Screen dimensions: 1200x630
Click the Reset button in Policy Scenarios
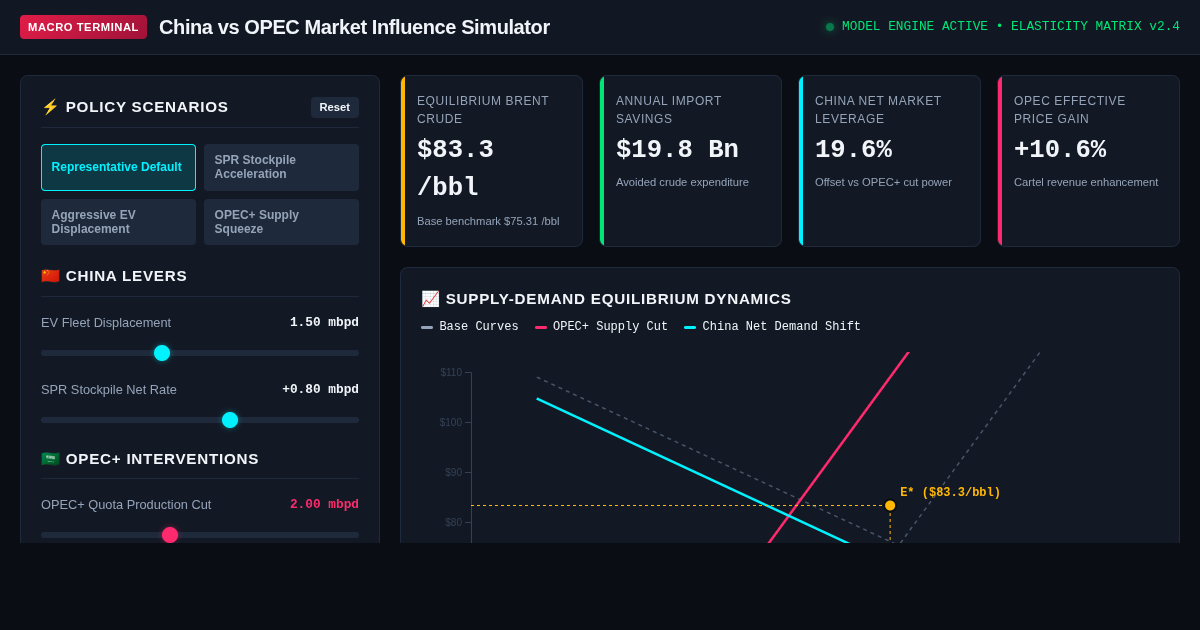[x=335, y=107]
